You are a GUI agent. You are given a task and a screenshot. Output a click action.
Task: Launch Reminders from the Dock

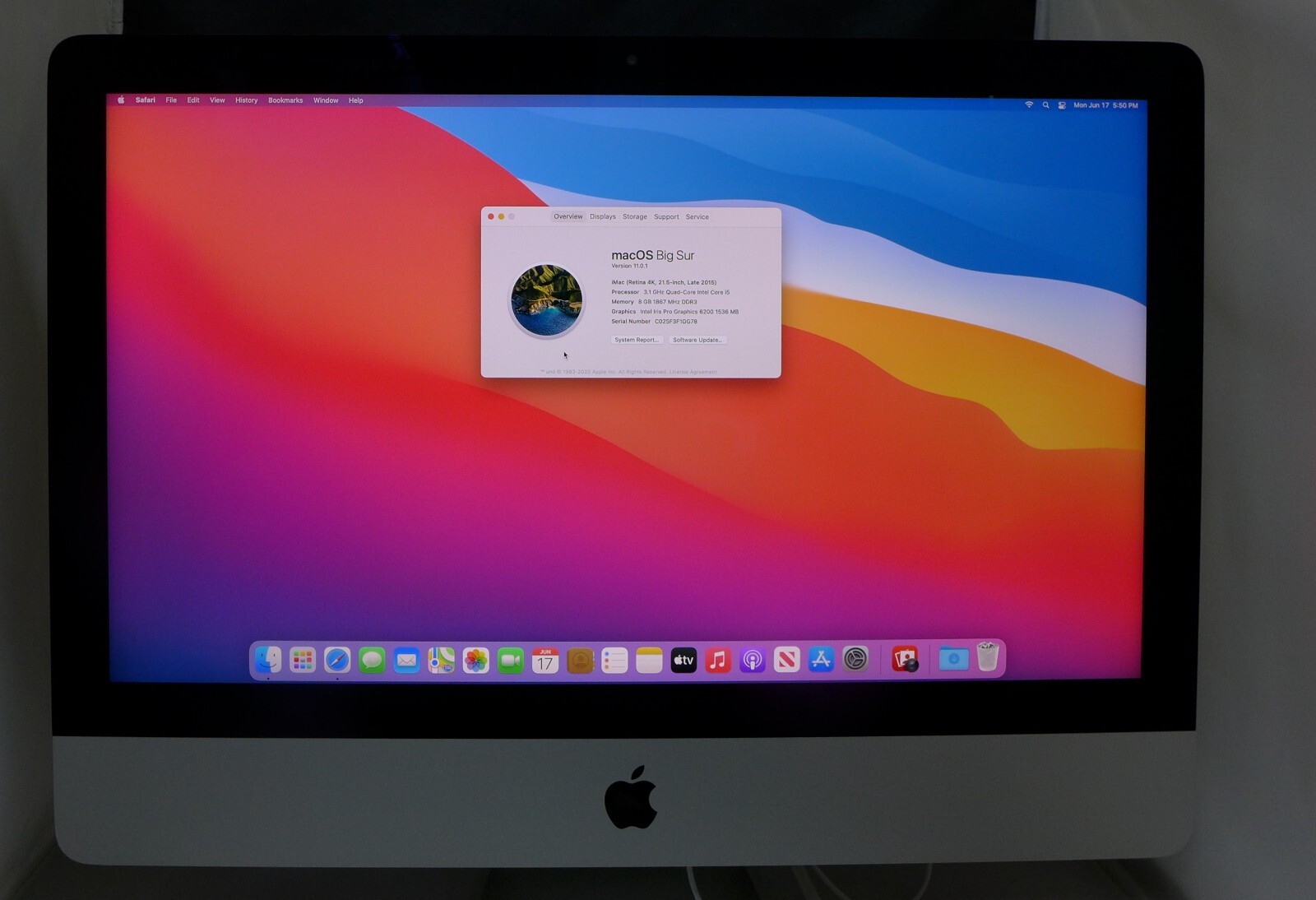tap(614, 660)
